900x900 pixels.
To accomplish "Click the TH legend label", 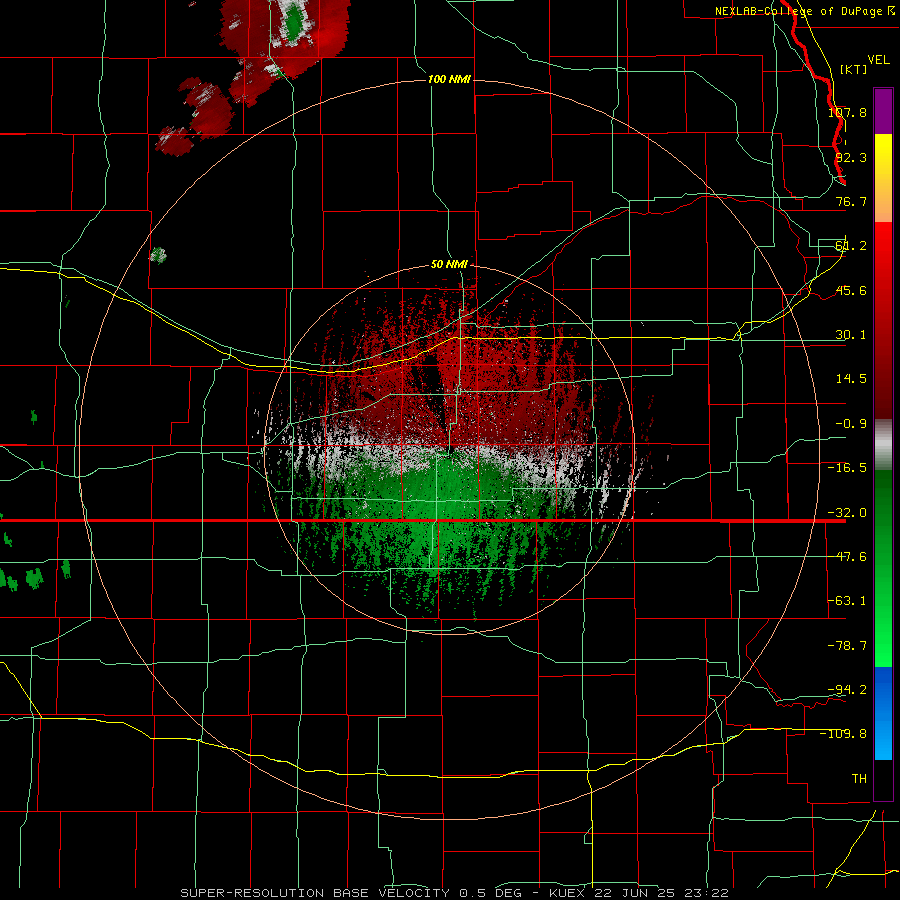I will point(859,778).
